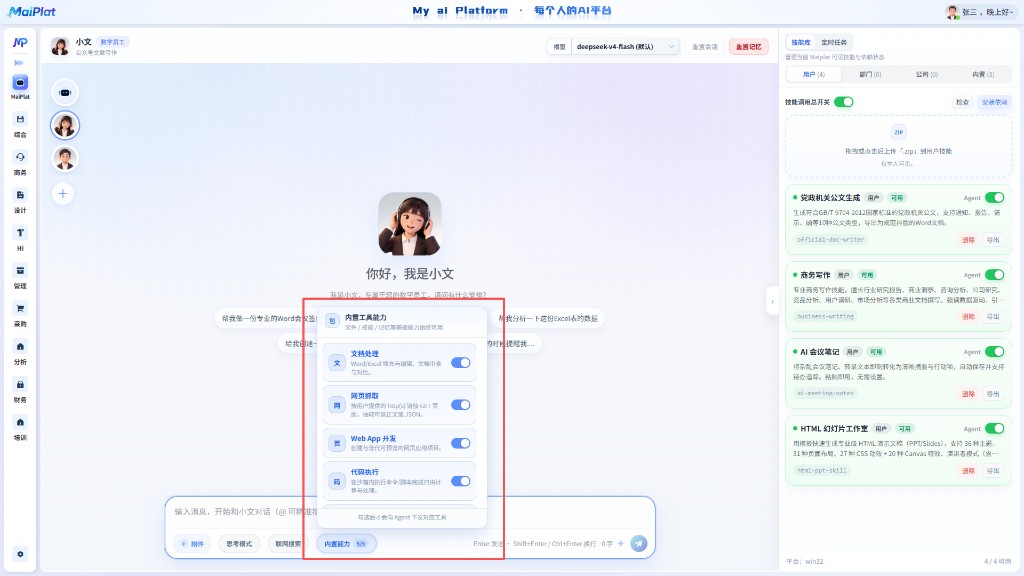Click the ZIP upload icon in skills panel
Viewport: 1024px width, 576px height.
coord(899,132)
